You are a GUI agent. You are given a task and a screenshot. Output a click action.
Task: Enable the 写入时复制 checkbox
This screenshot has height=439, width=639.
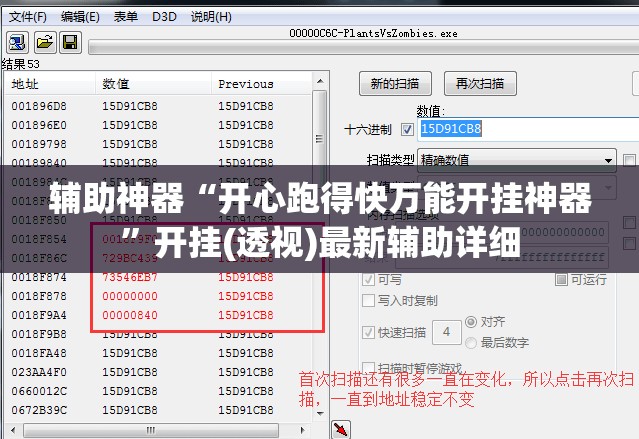[x=368, y=301]
